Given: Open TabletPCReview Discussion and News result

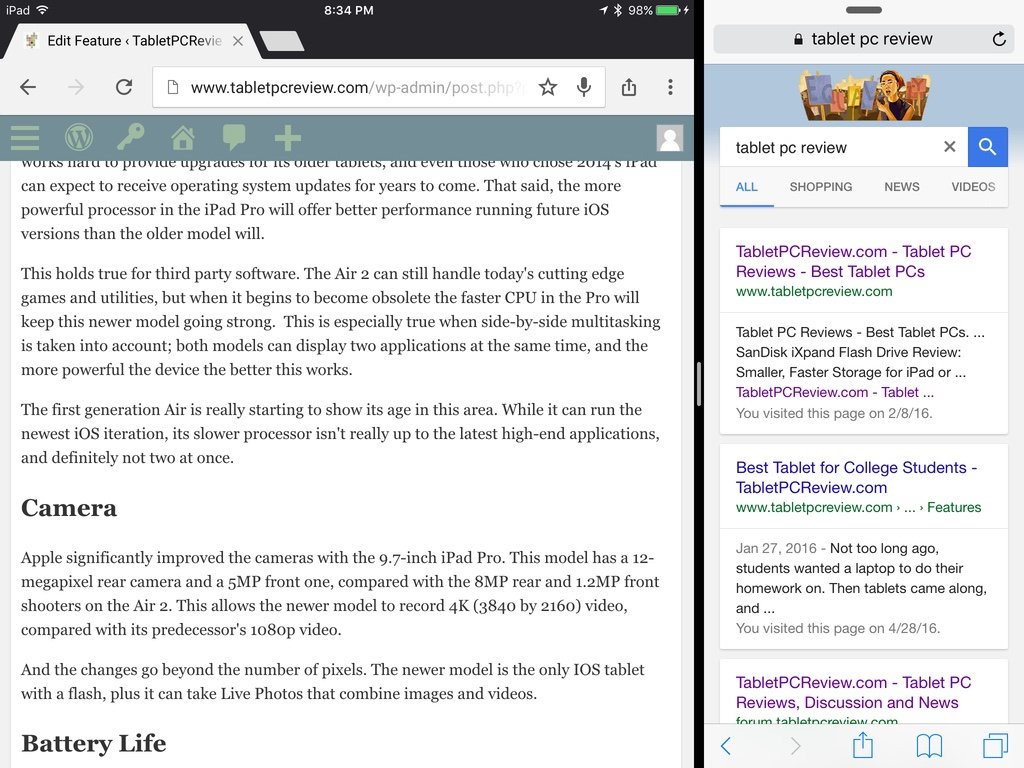Looking at the screenshot, I should (853, 692).
